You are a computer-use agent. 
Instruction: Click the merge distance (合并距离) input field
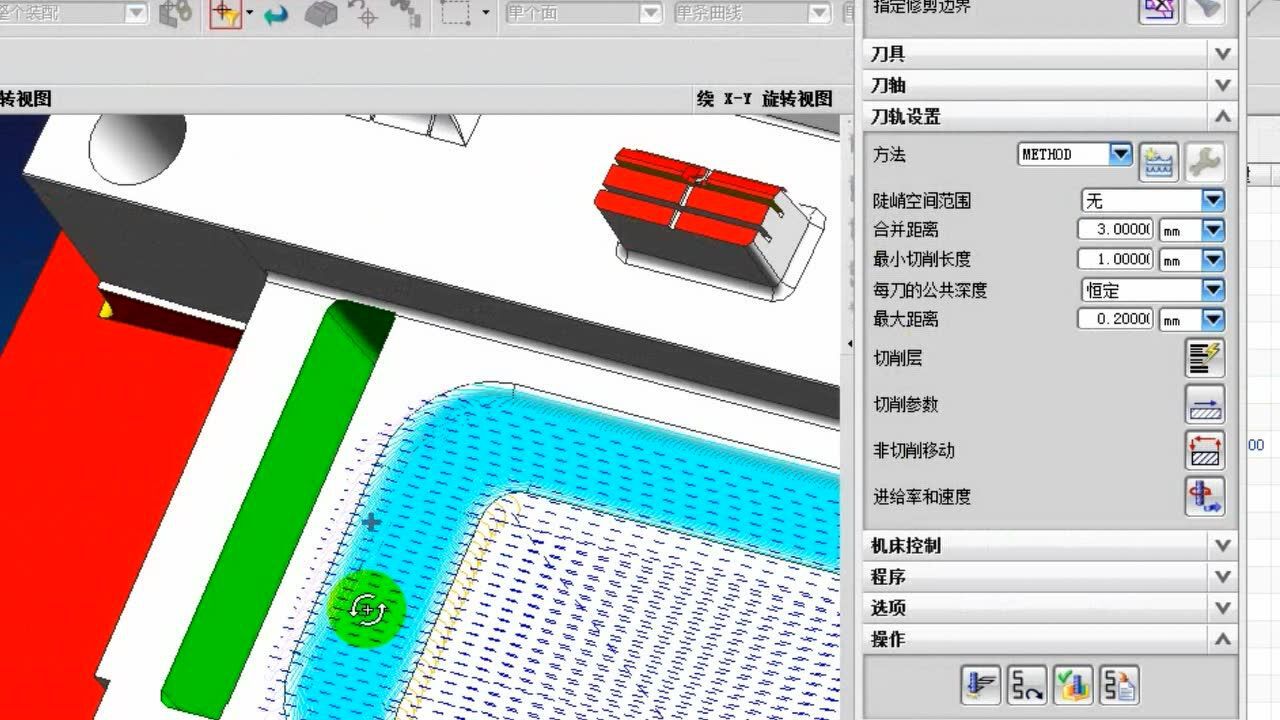[1115, 230]
